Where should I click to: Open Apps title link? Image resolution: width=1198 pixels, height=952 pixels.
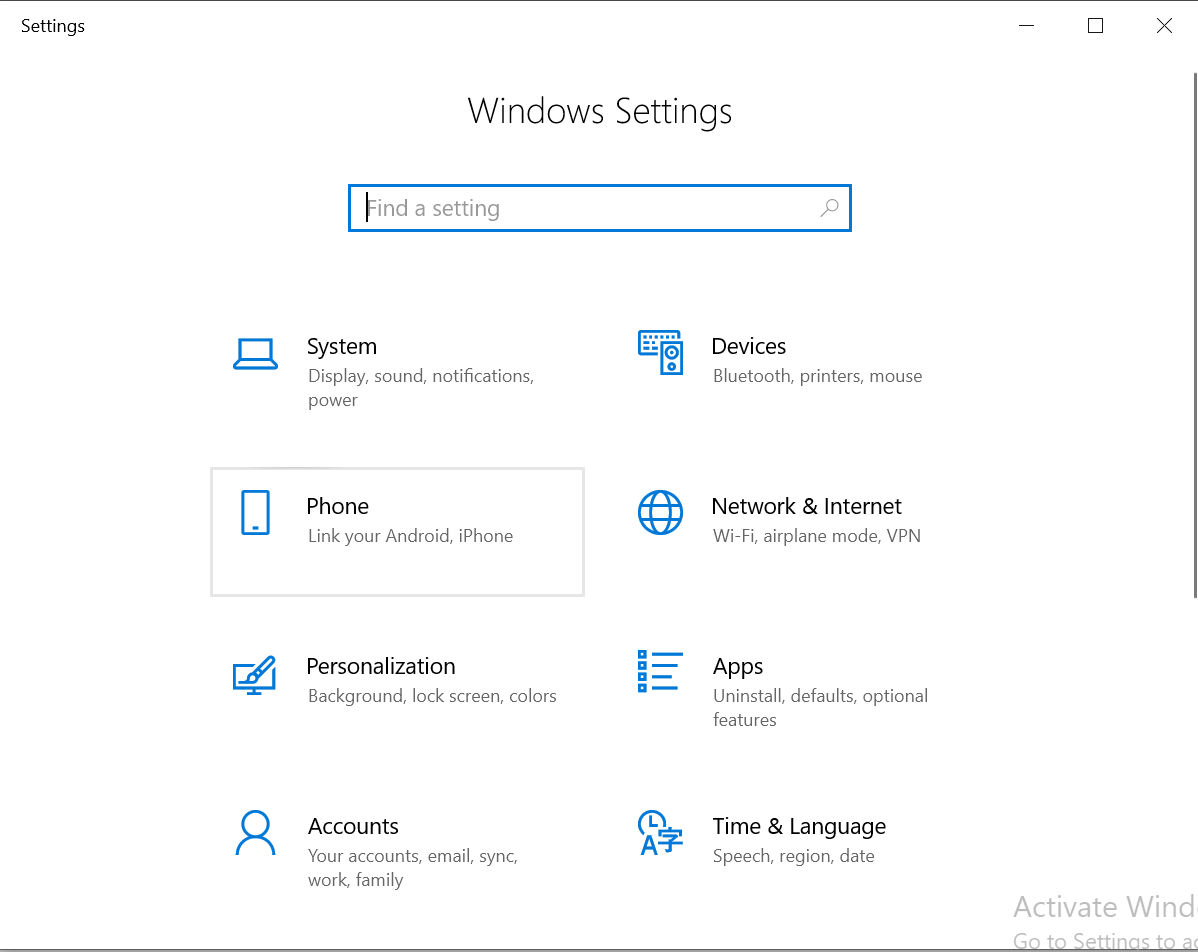point(738,667)
